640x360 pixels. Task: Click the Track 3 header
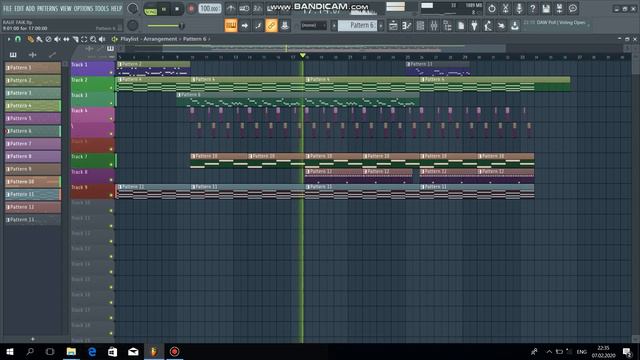coord(93,99)
